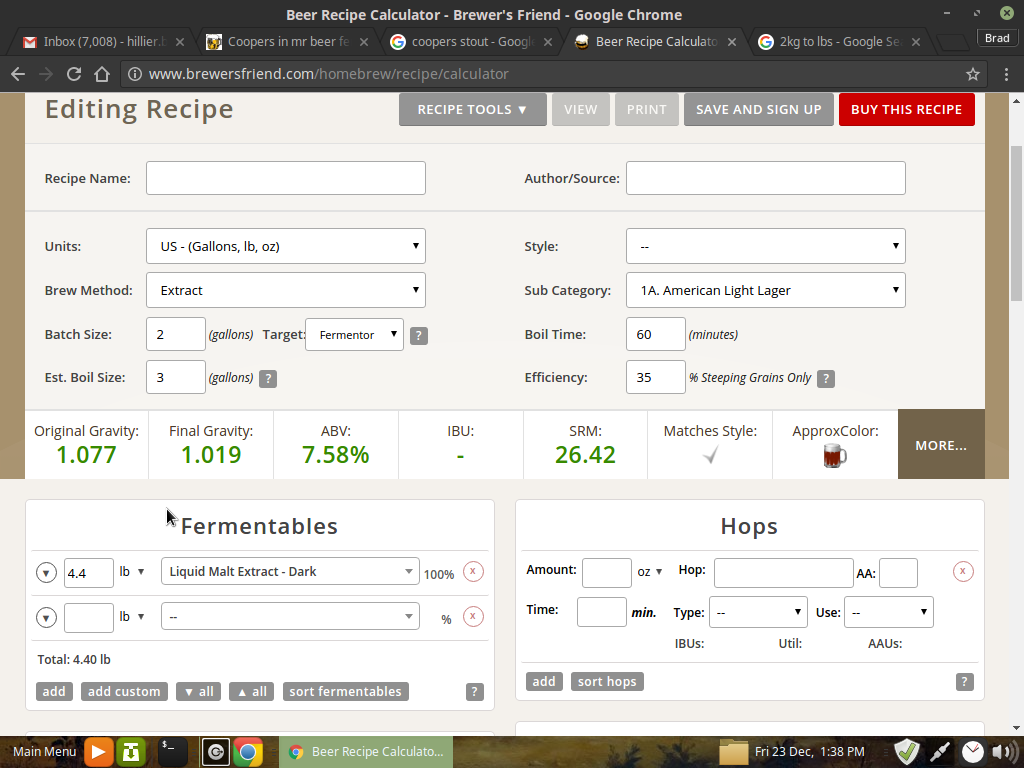Viewport: 1024px width, 768px height.
Task: Click the address bar URL
Action: point(328,74)
